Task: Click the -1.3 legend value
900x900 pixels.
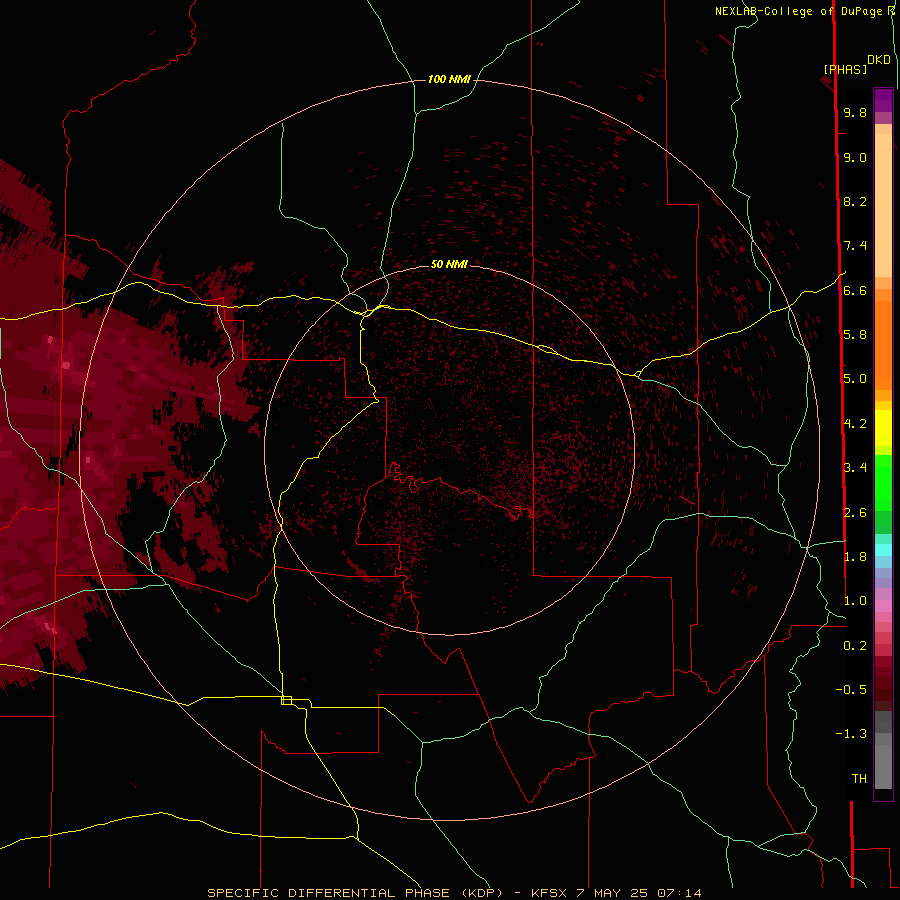Action: click(851, 734)
